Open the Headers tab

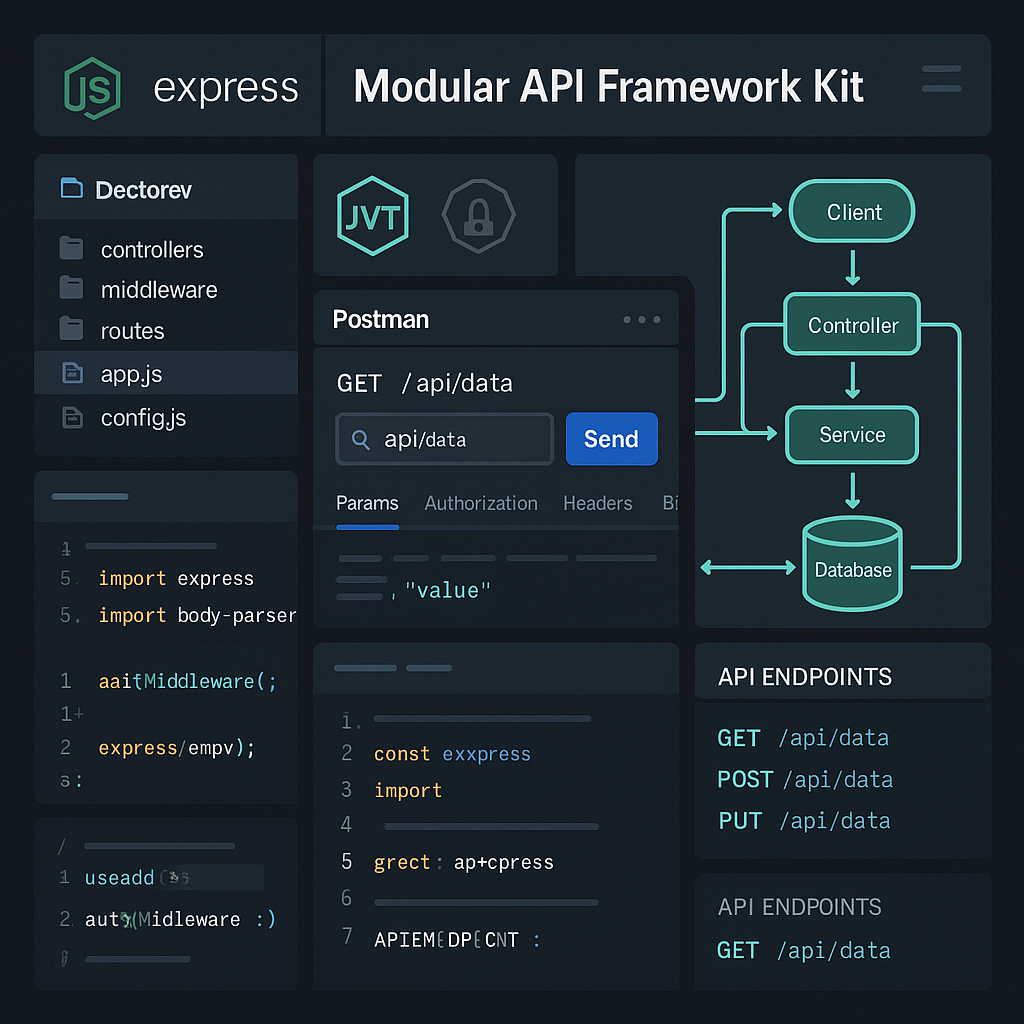tap(598, 503)
